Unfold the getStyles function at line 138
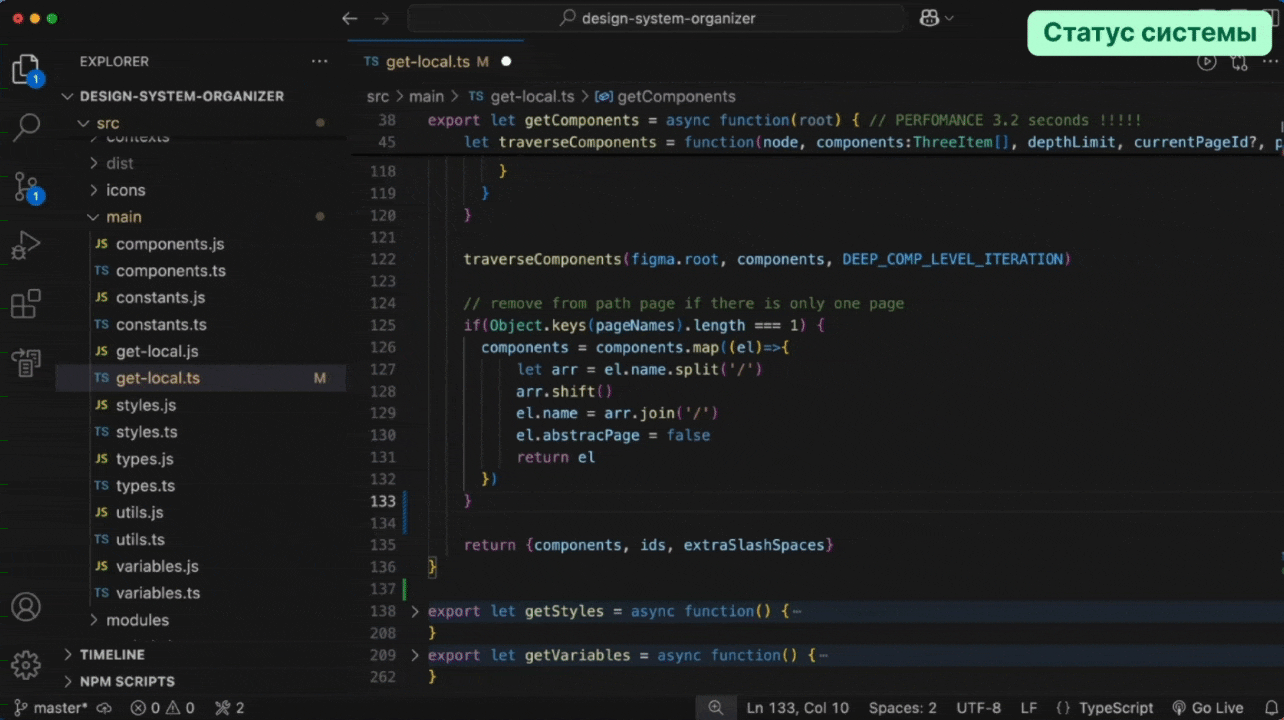 click(x=416, y=611)
